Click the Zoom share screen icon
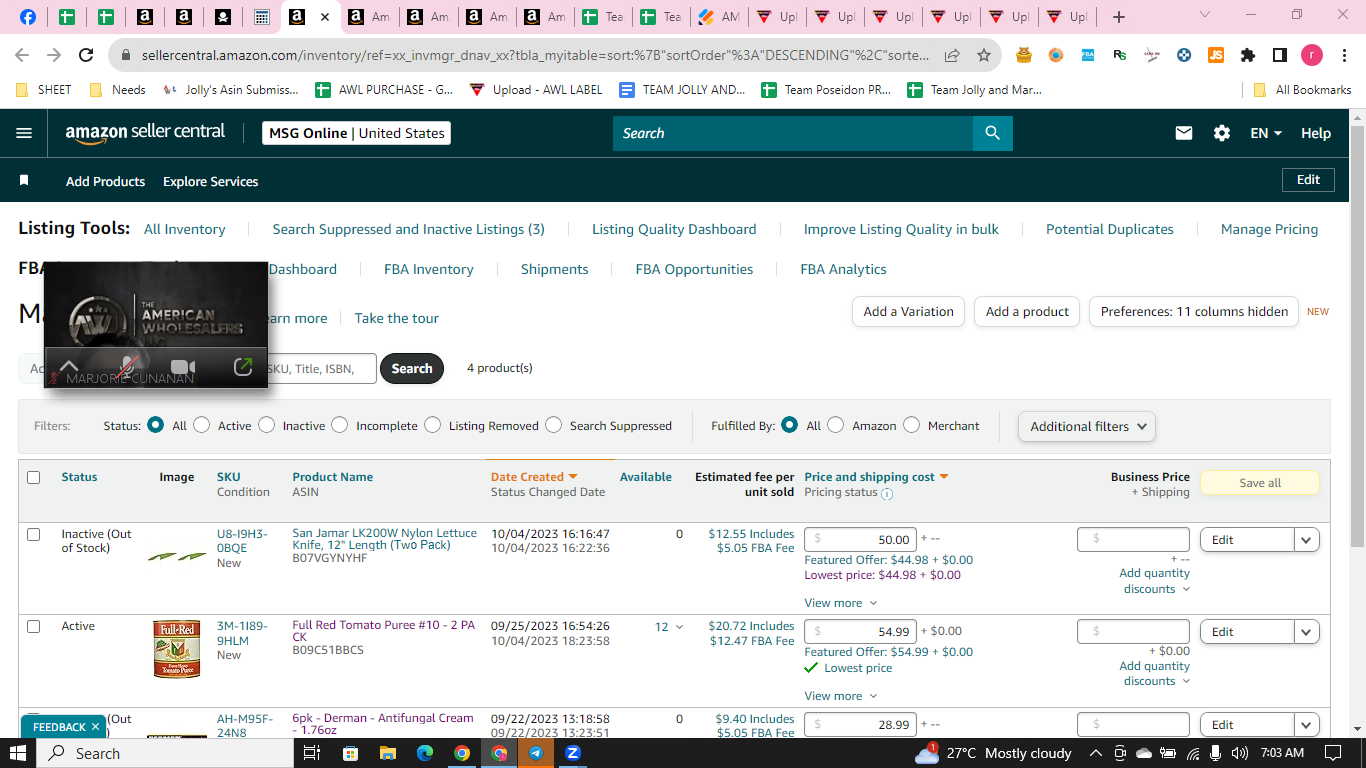Viewport: 1366px width, 768px height. click(x=242, y=367)
